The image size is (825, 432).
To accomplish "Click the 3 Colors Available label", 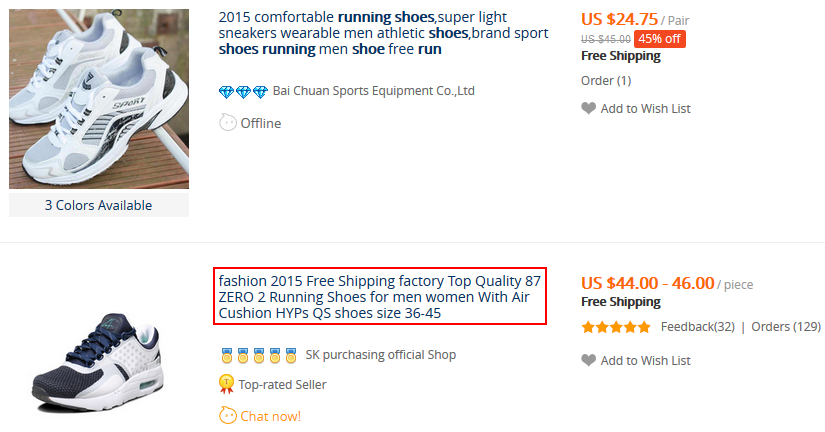I will pos(98,205).
